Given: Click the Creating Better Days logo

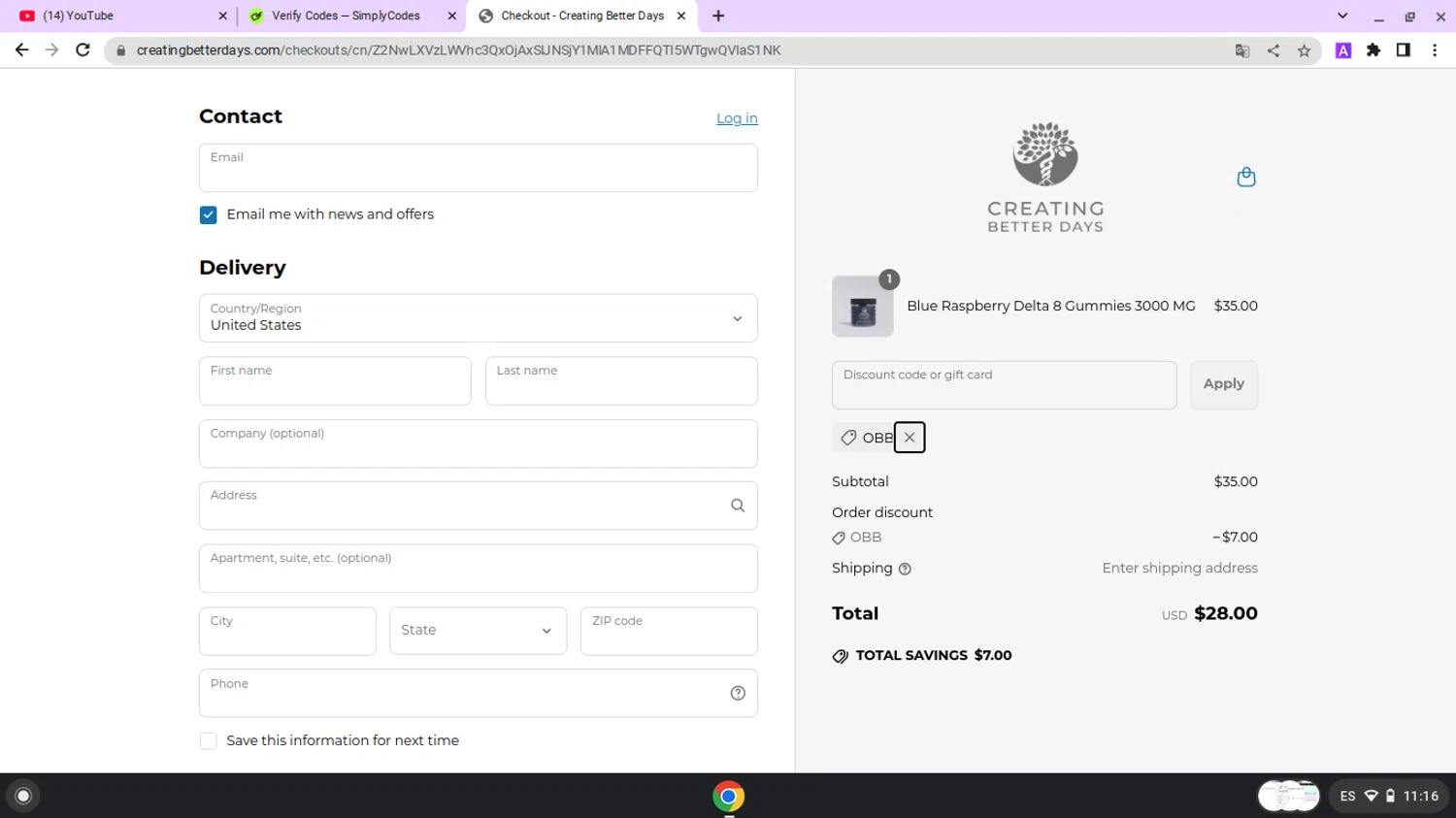Looking at the screenshot, I should coord(1045,178).
